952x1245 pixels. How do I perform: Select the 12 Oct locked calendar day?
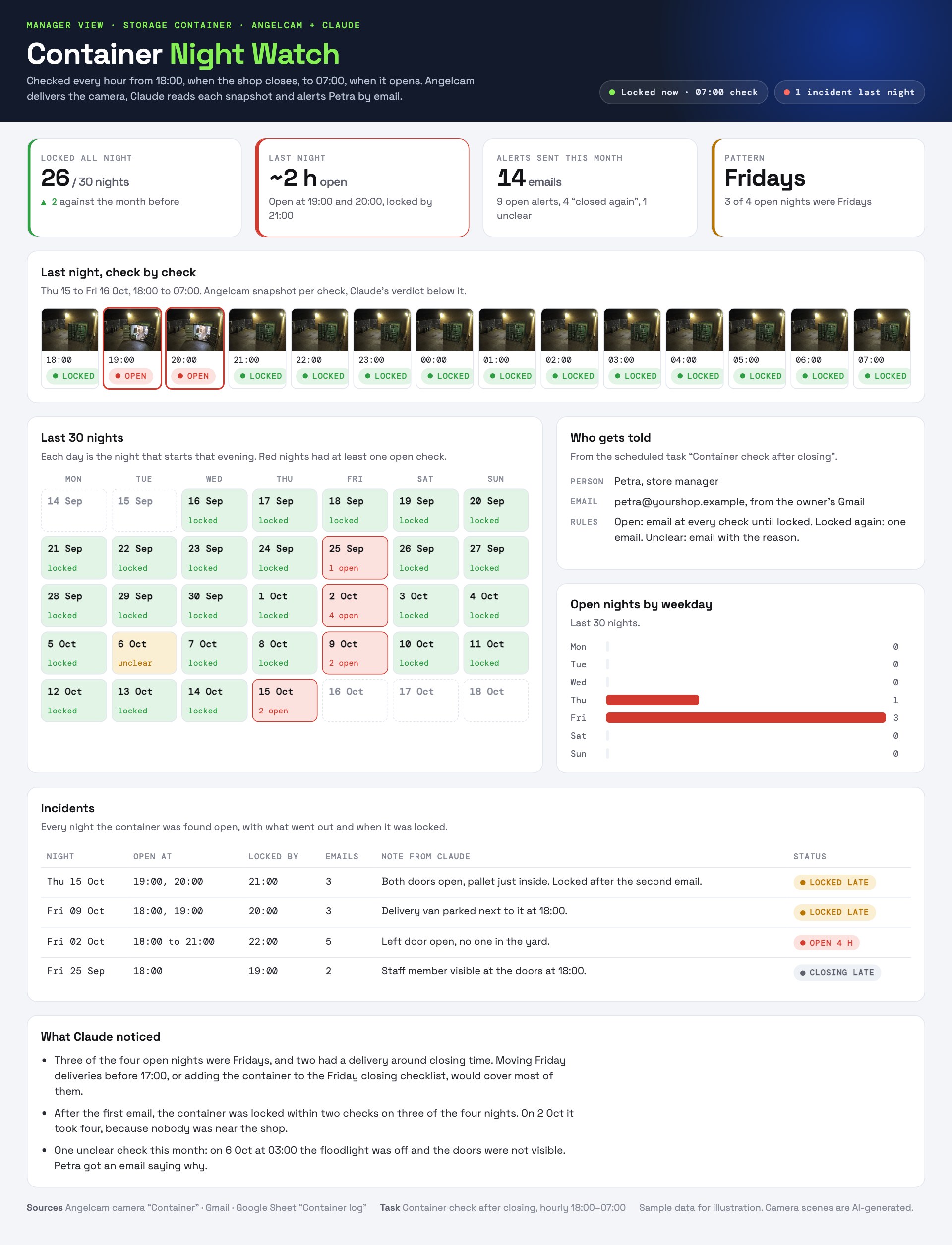[74, 701]
